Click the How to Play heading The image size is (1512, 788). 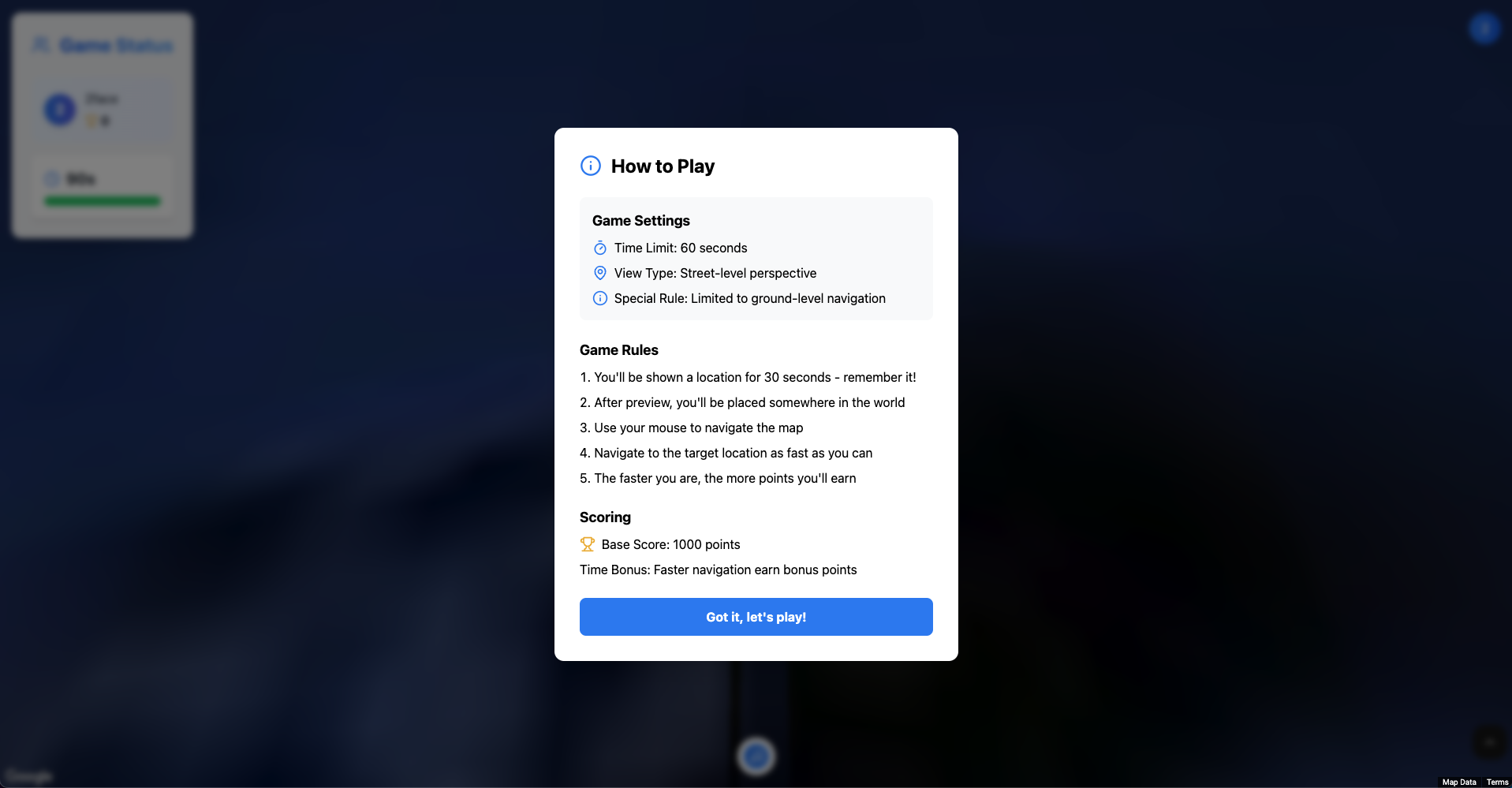pyautogui.click(x=663, y=166)
